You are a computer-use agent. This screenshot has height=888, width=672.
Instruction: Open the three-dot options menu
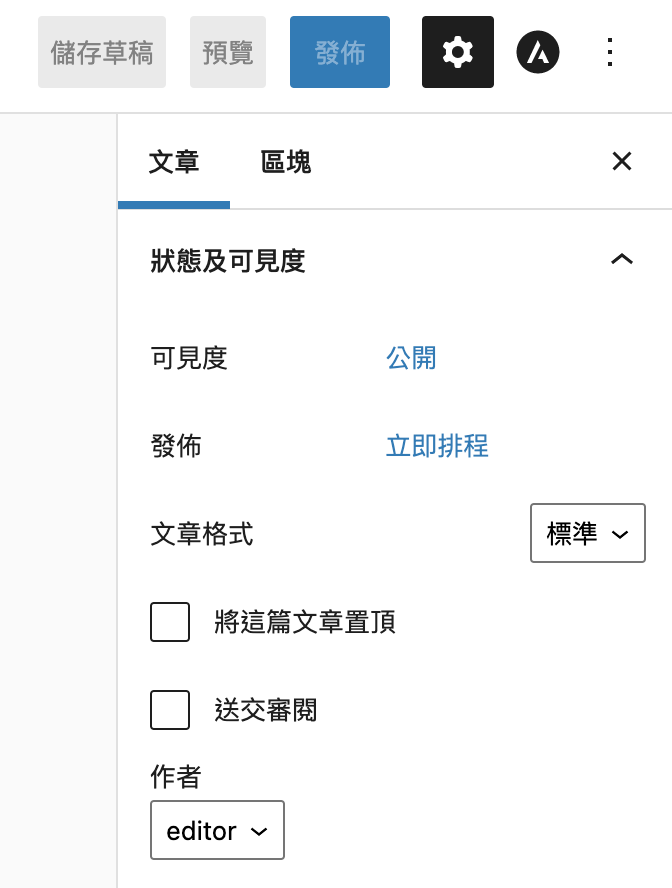(x=611, y=52)
